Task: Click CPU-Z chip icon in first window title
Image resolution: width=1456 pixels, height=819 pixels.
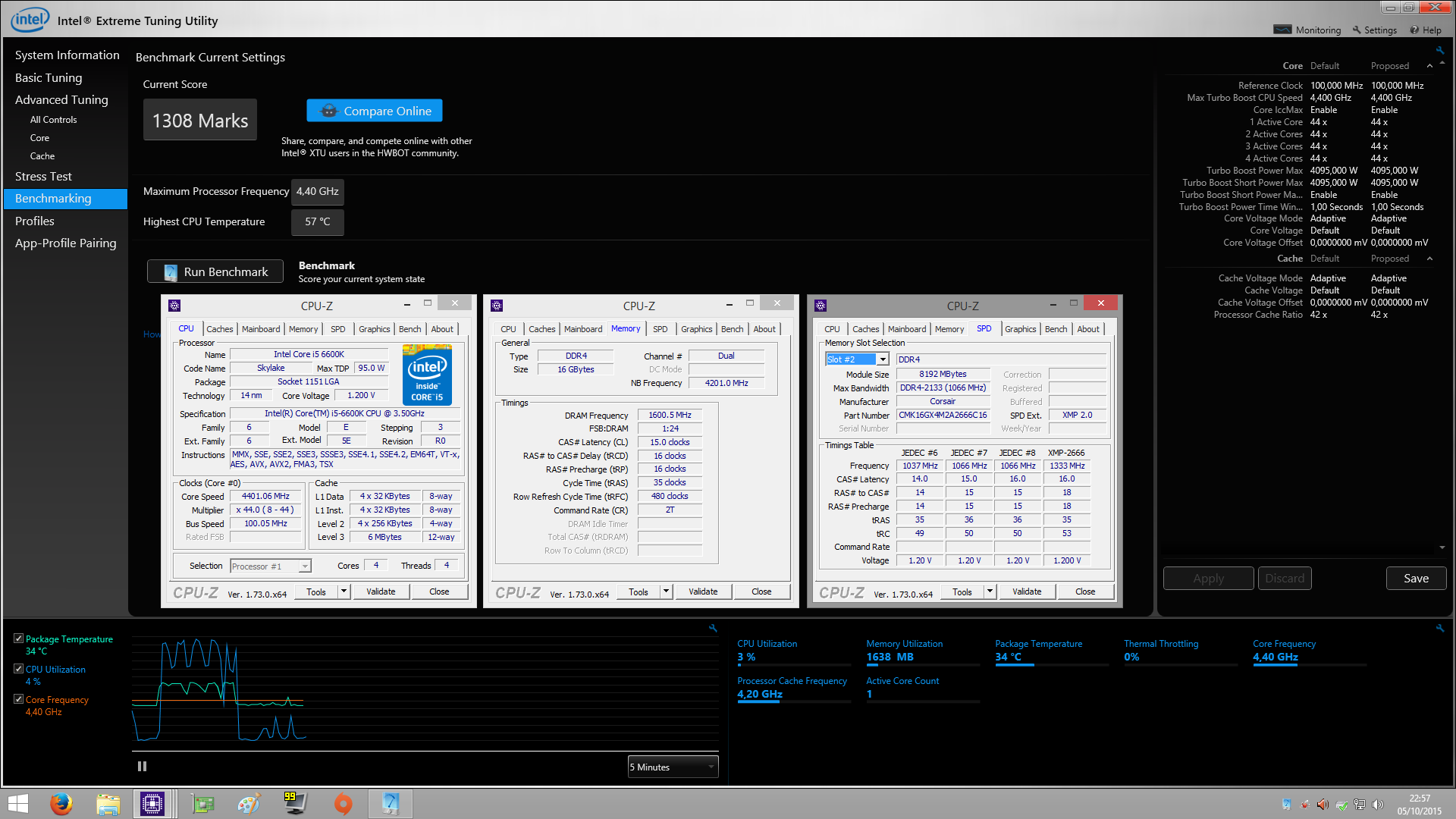Action: [x=174, y=306]
